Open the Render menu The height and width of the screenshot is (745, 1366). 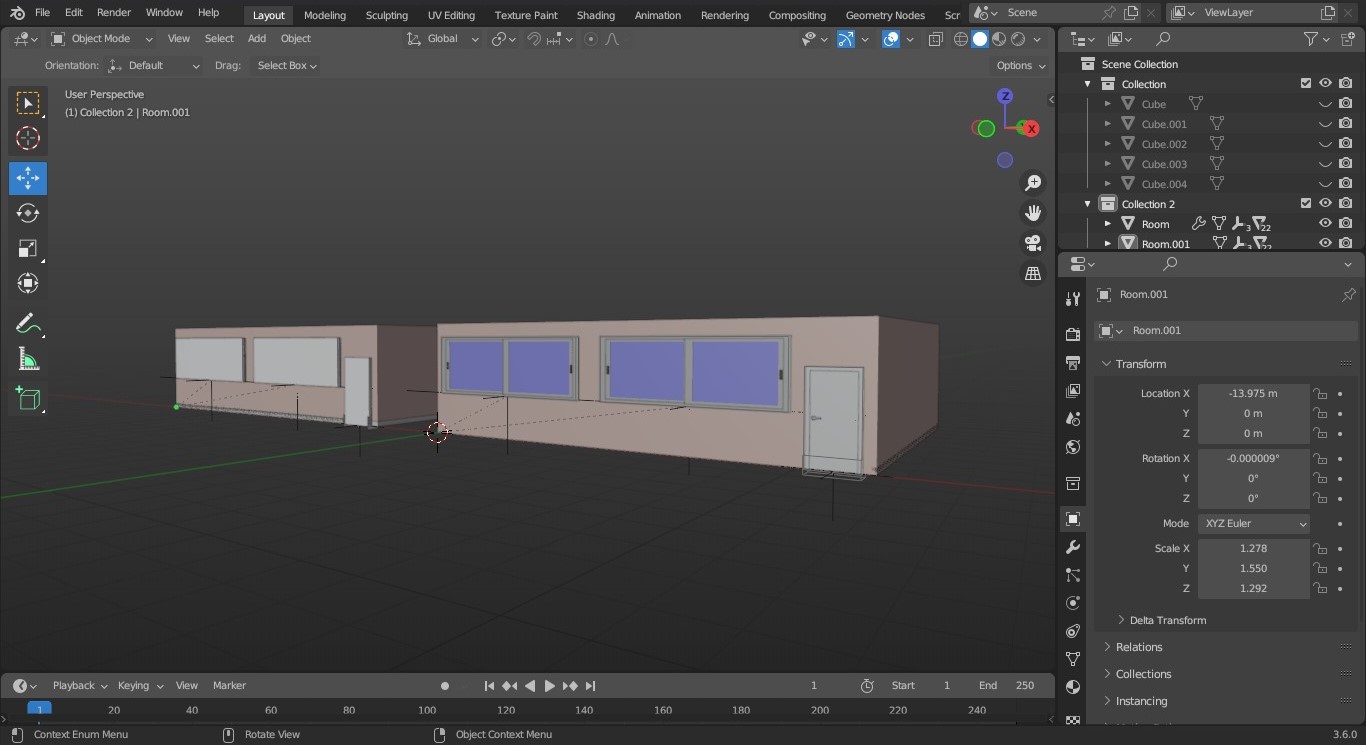click(x=114, y=13)
